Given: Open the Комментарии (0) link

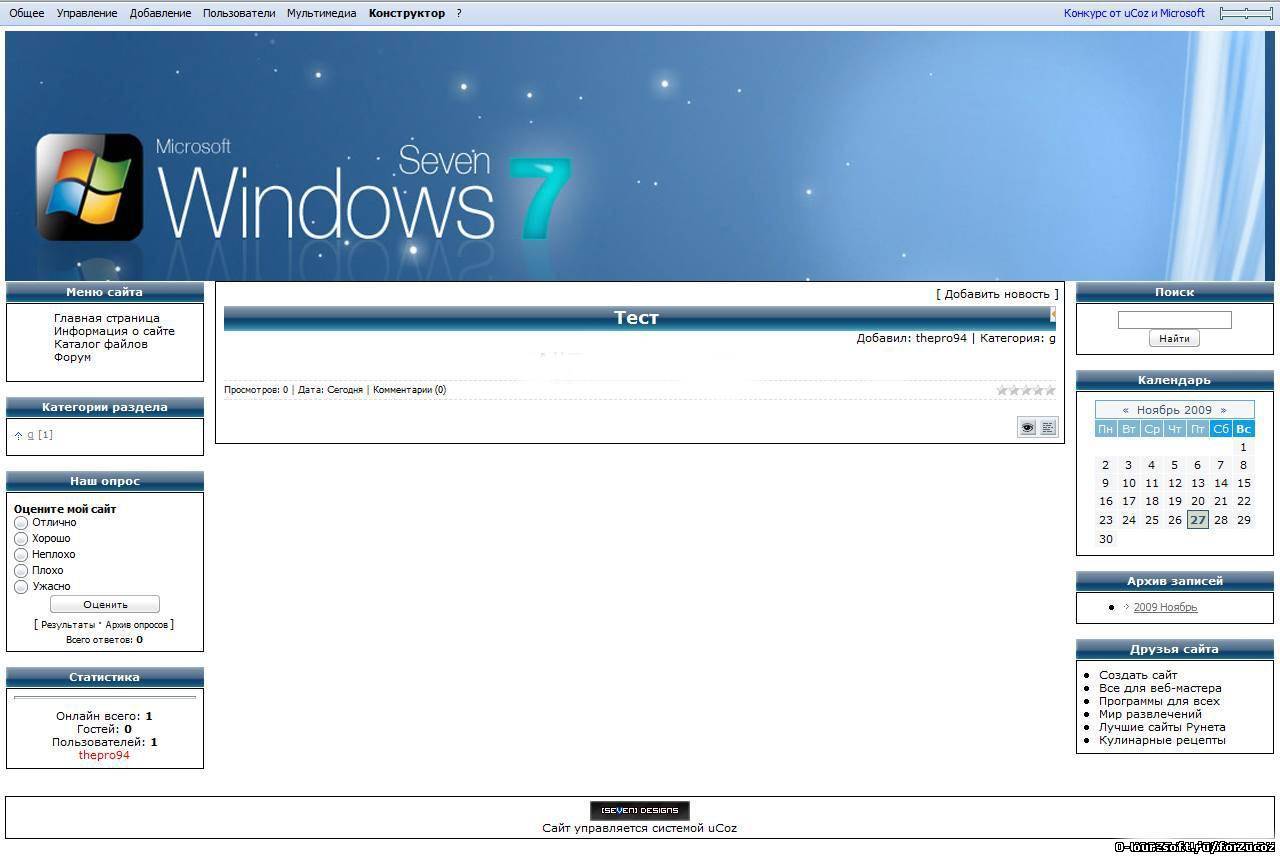Looking at the screenshot, I should point(410,390).
